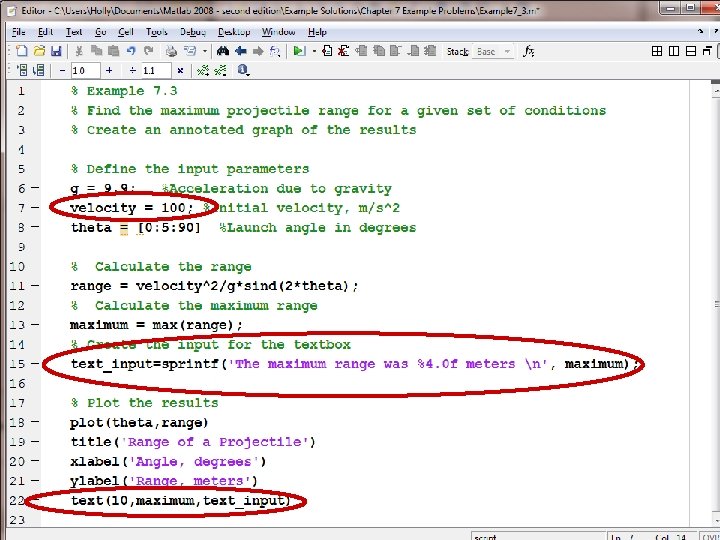The image size is (720, 540).
Task: Click the plus button to increment value
Action: [x=109, y=70]
